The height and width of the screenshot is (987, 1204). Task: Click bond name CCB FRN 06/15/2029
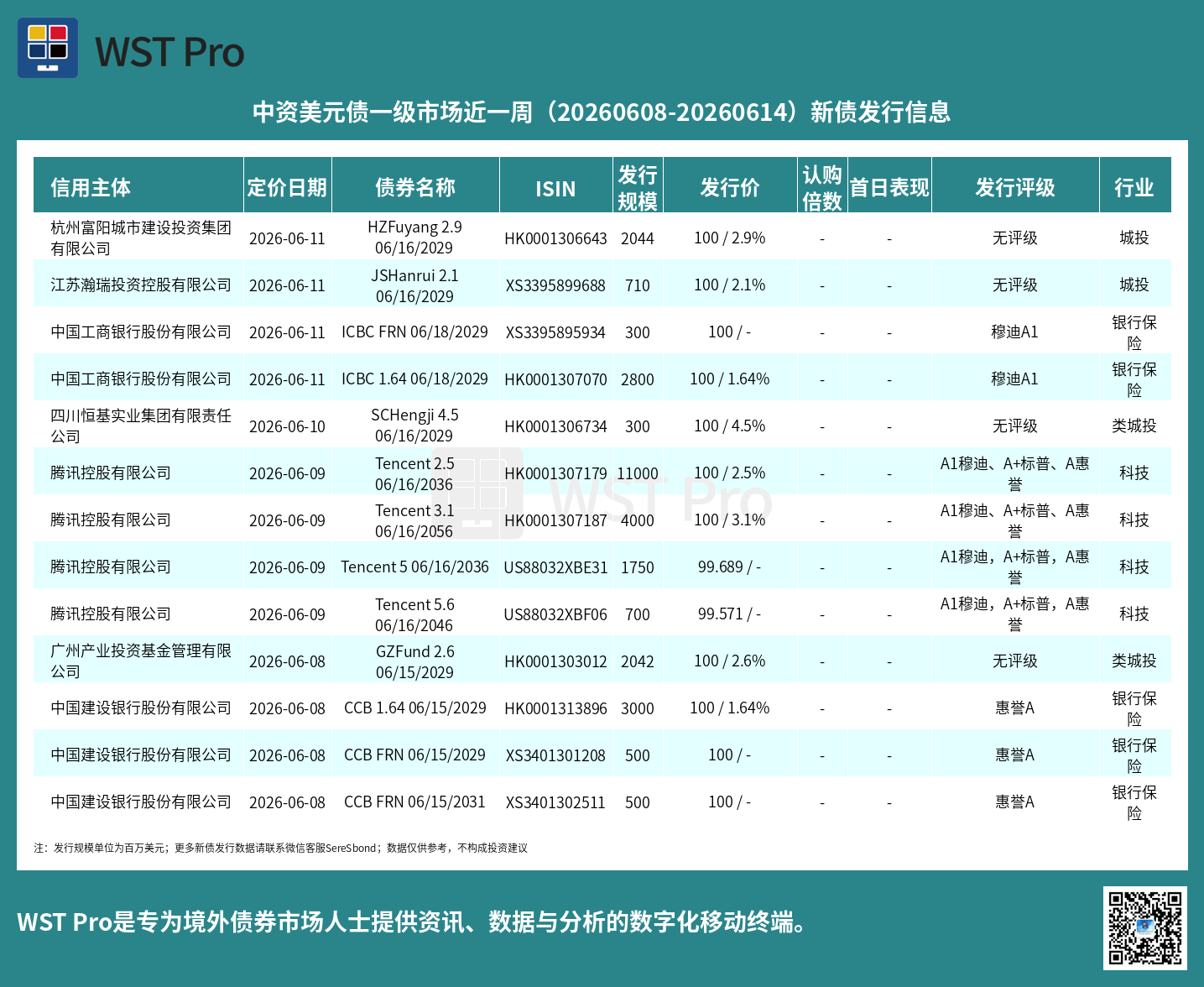point(414,755)
